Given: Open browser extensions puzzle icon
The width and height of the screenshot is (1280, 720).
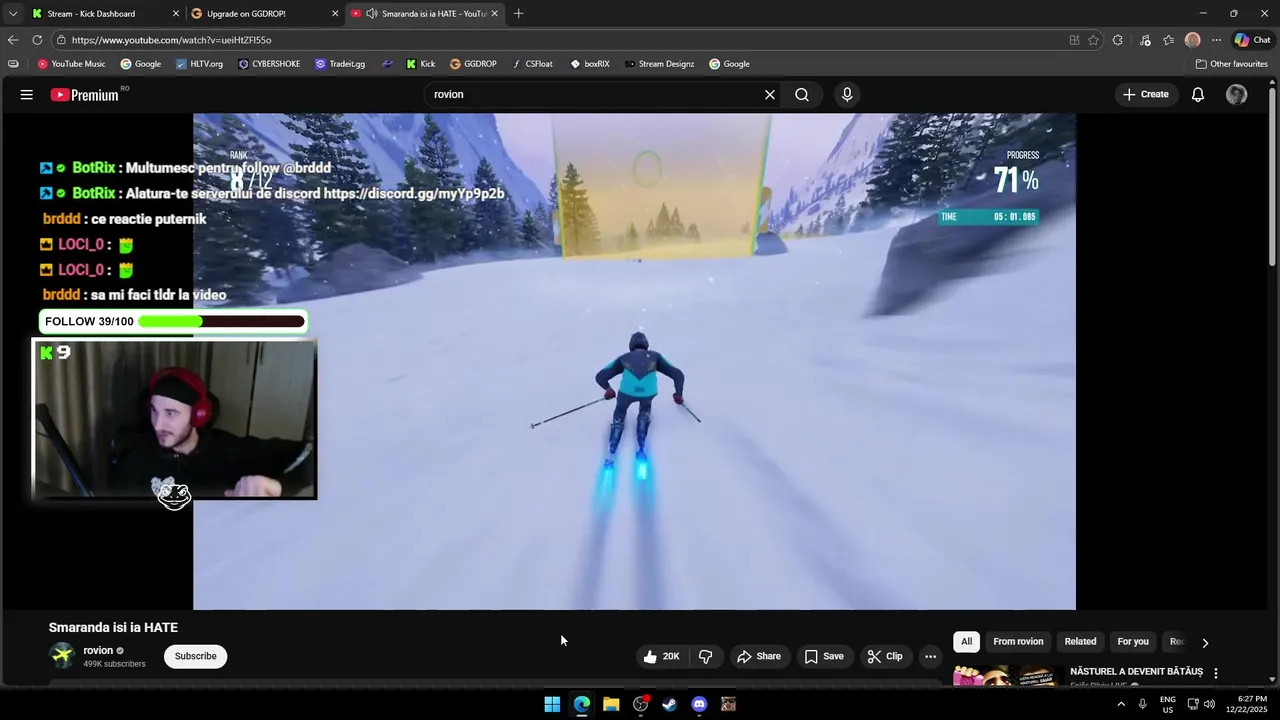Looking at the screenshot, I should point(1118,40).
